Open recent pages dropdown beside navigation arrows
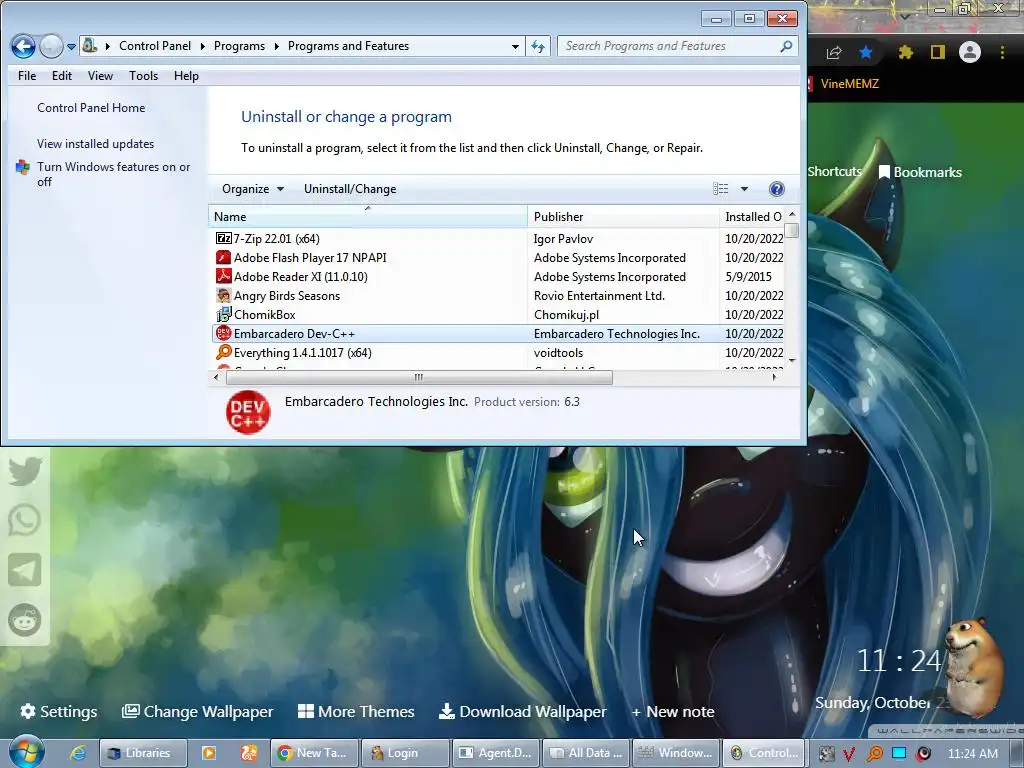This screenshot has height=768, width=1024. [x=71, y=47]
